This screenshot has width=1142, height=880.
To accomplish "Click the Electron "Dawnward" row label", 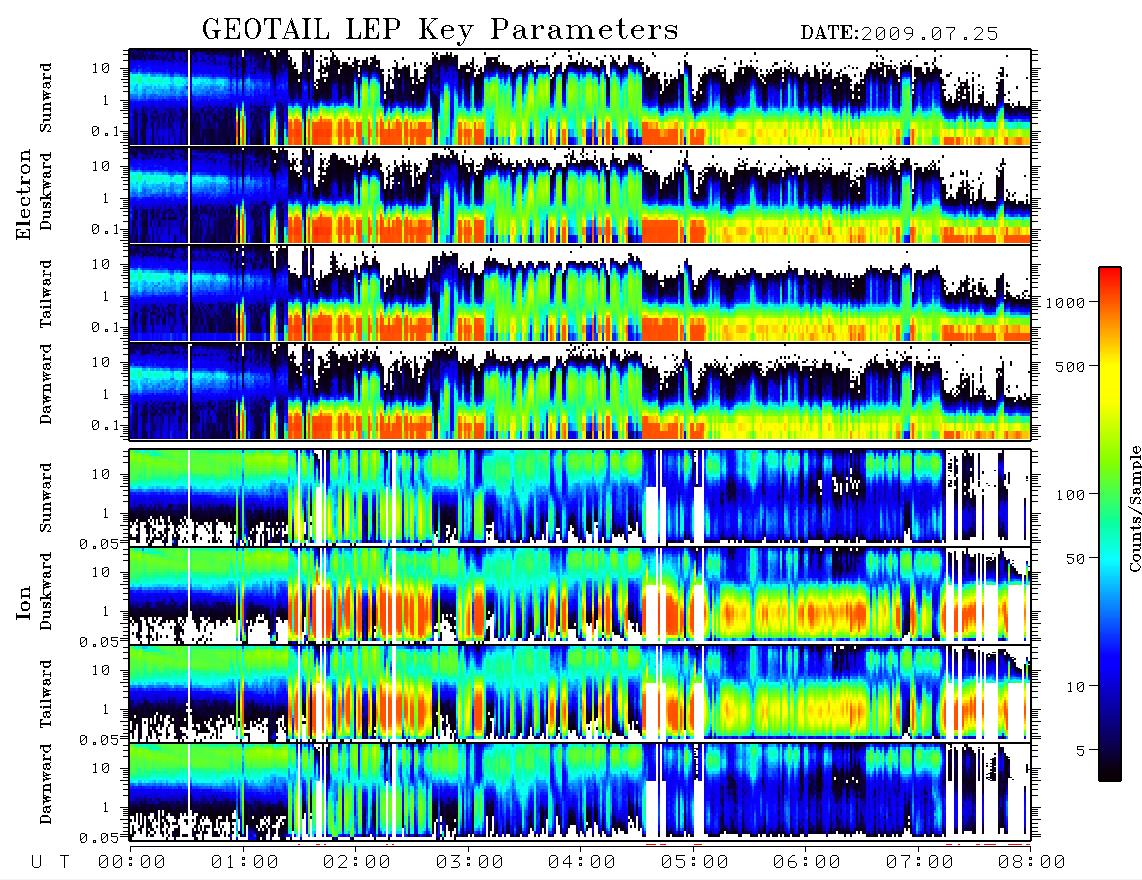I will click(x=46, y=384).
